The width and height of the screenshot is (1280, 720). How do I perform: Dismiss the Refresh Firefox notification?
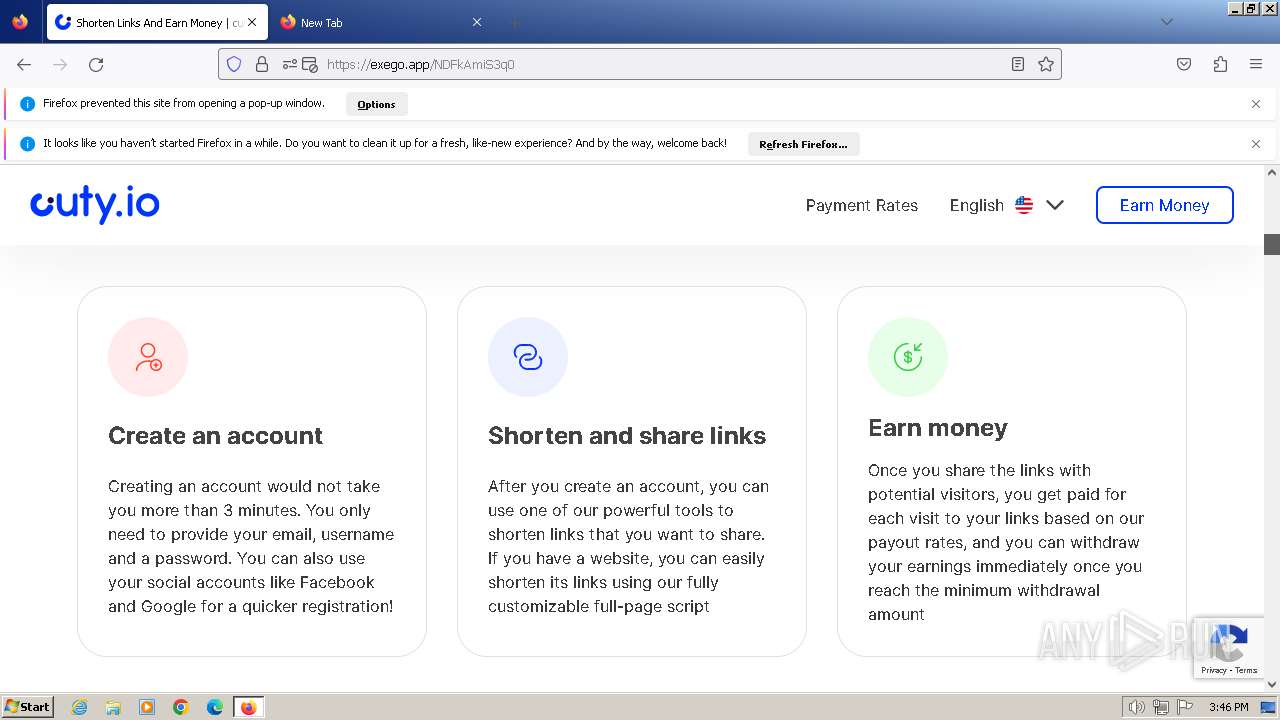pyautogui.click(x=1256, y=144)
